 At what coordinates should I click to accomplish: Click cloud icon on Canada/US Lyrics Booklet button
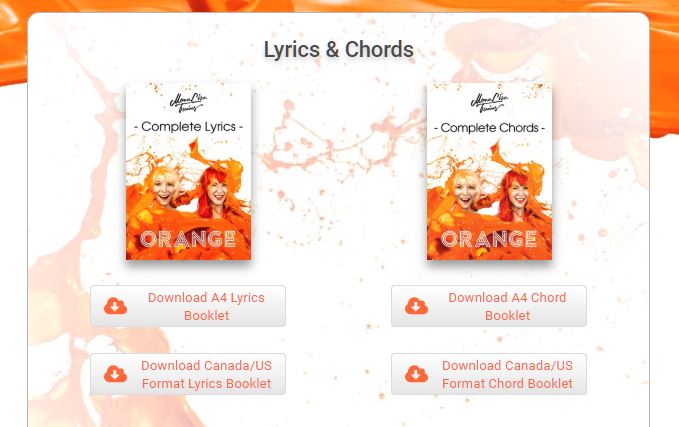click(x=115, y=374)
